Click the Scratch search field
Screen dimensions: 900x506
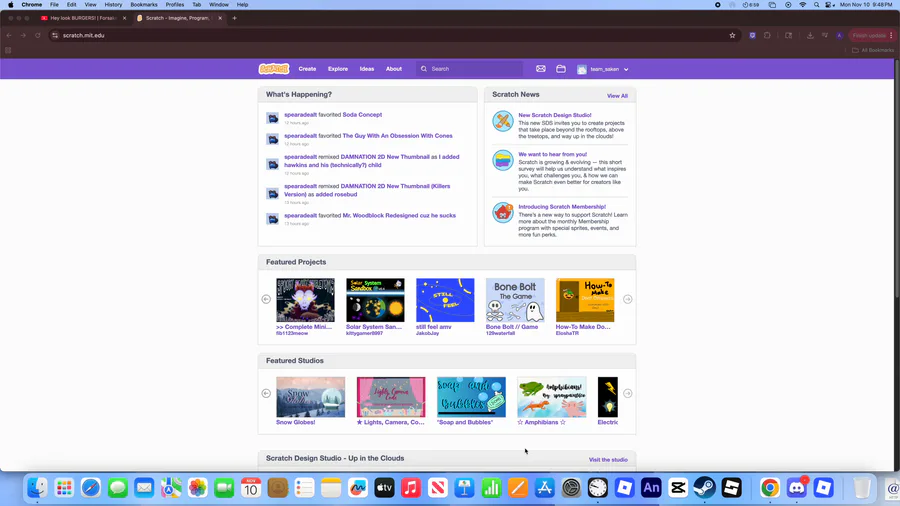point(470,69)
